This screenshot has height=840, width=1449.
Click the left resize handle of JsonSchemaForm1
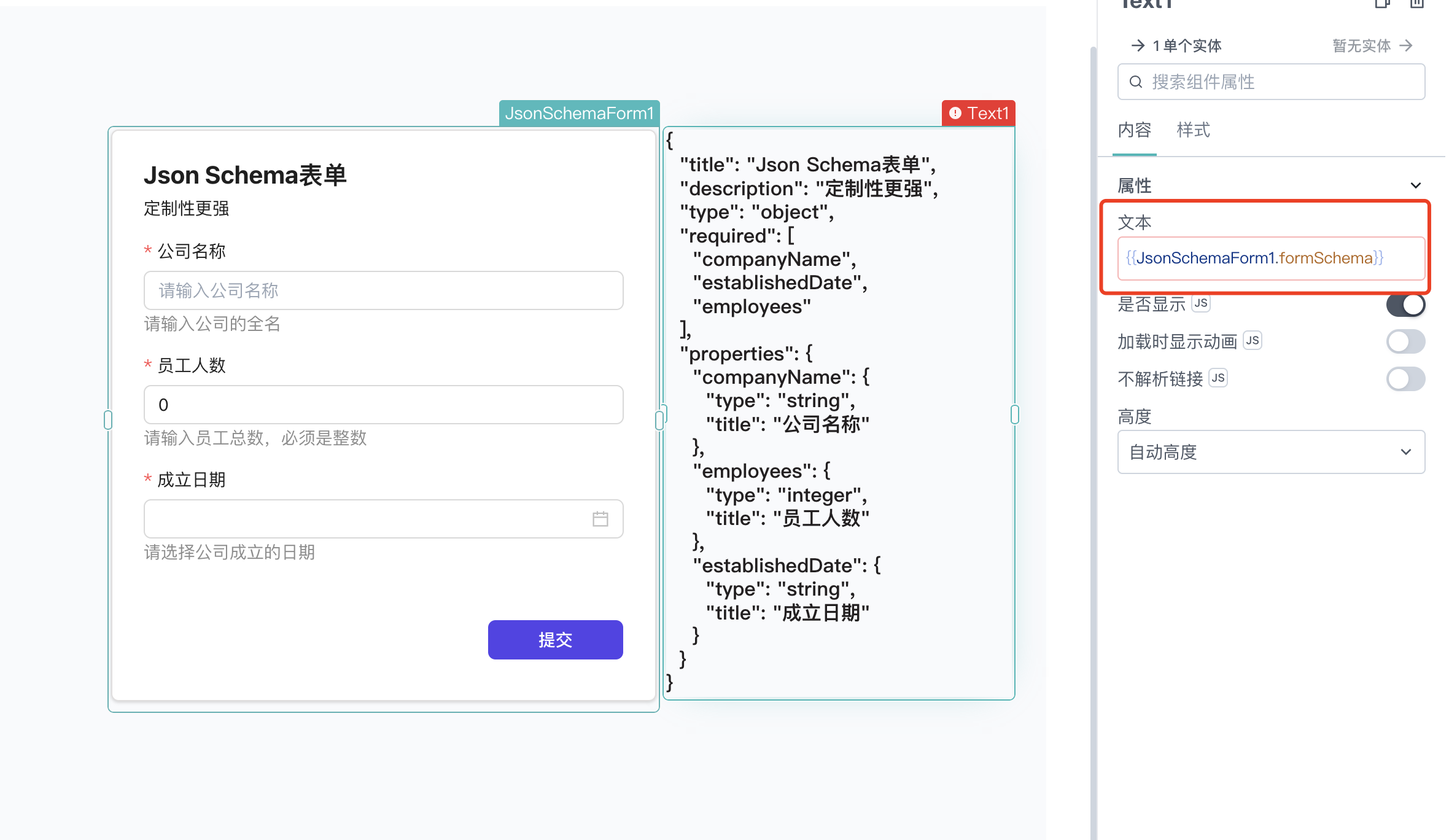108,420
